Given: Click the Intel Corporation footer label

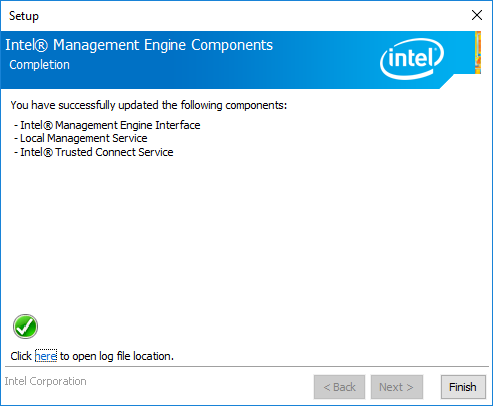Looking at the screenshot, I should click(45, 381).
